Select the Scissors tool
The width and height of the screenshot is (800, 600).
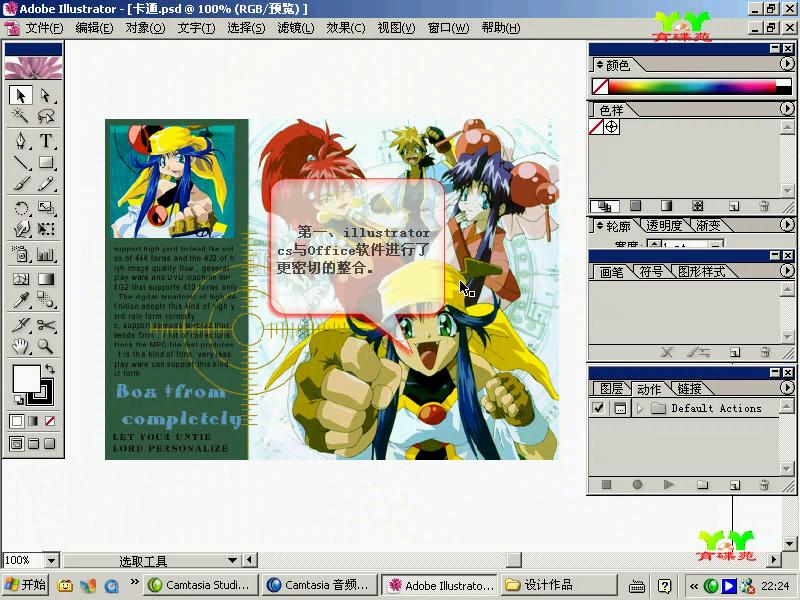(x=46, y=325)
